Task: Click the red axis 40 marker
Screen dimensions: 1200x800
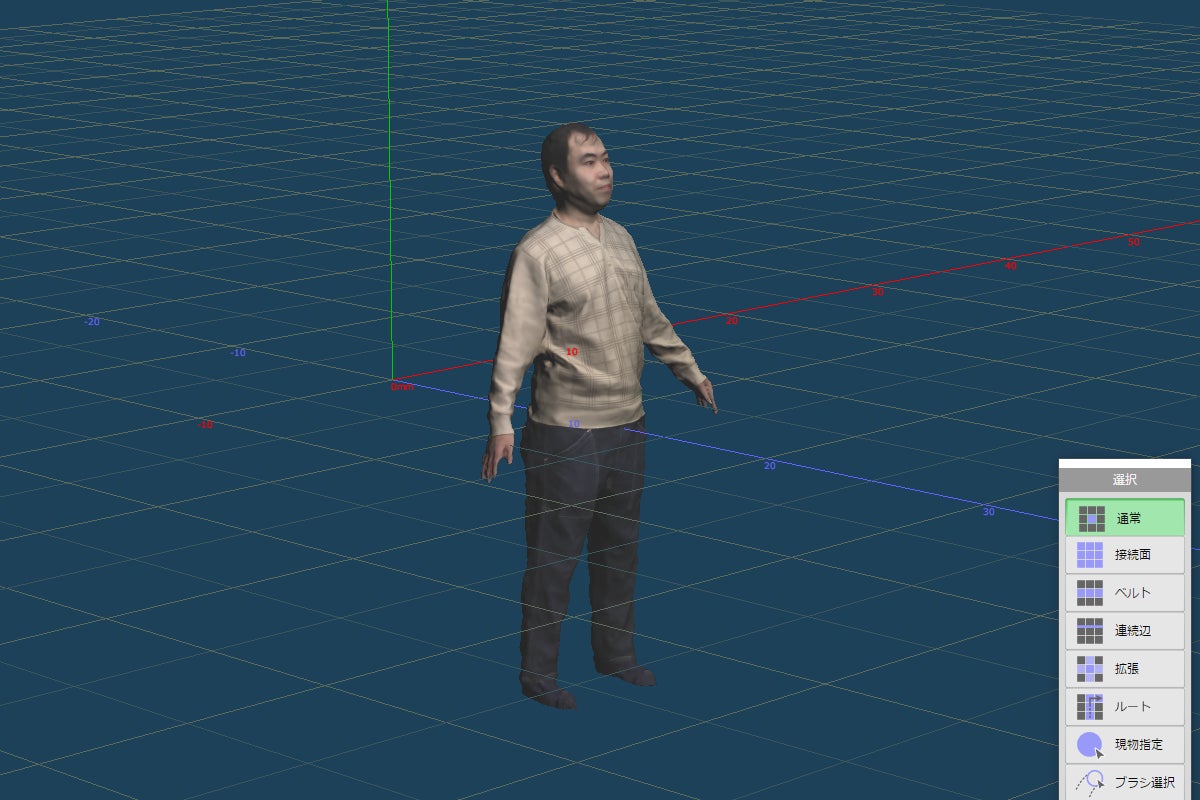Action: point(1010,266)
